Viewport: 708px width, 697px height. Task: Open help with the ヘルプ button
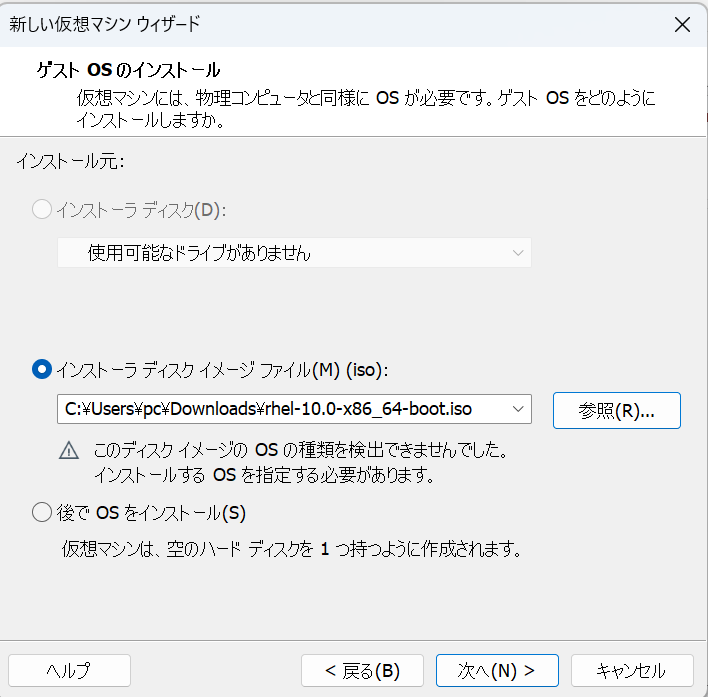(x=69, y=670)
